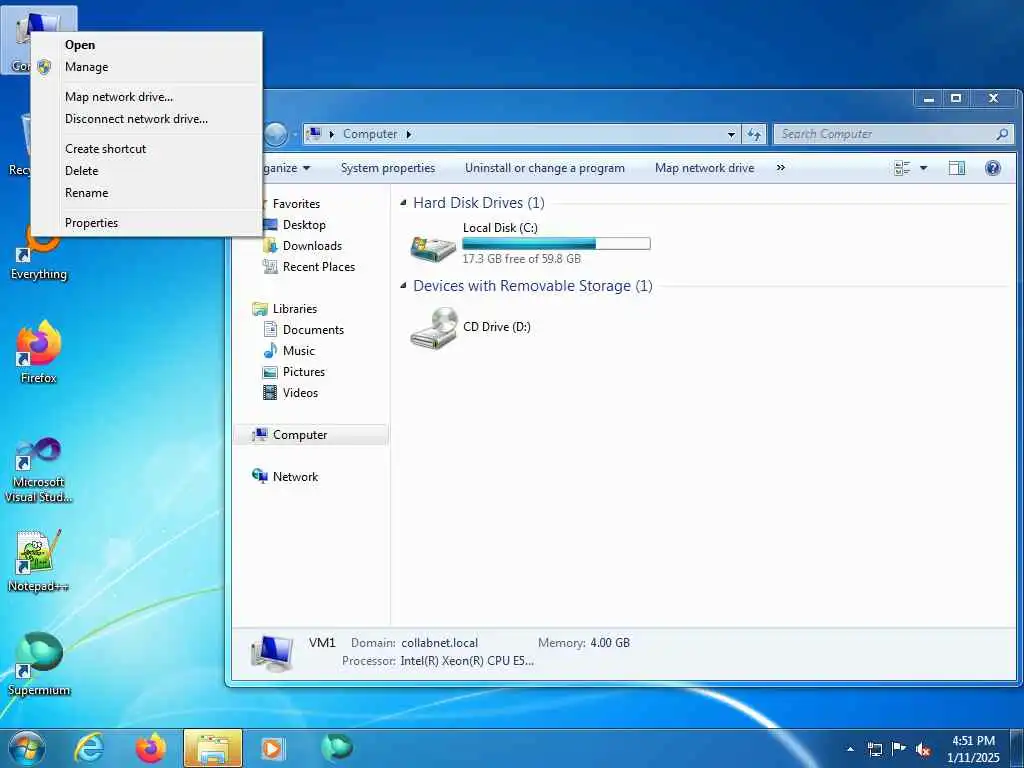Click the VM1 computer icon in details pane
The image size is (1024, 768).
[272, 653]
